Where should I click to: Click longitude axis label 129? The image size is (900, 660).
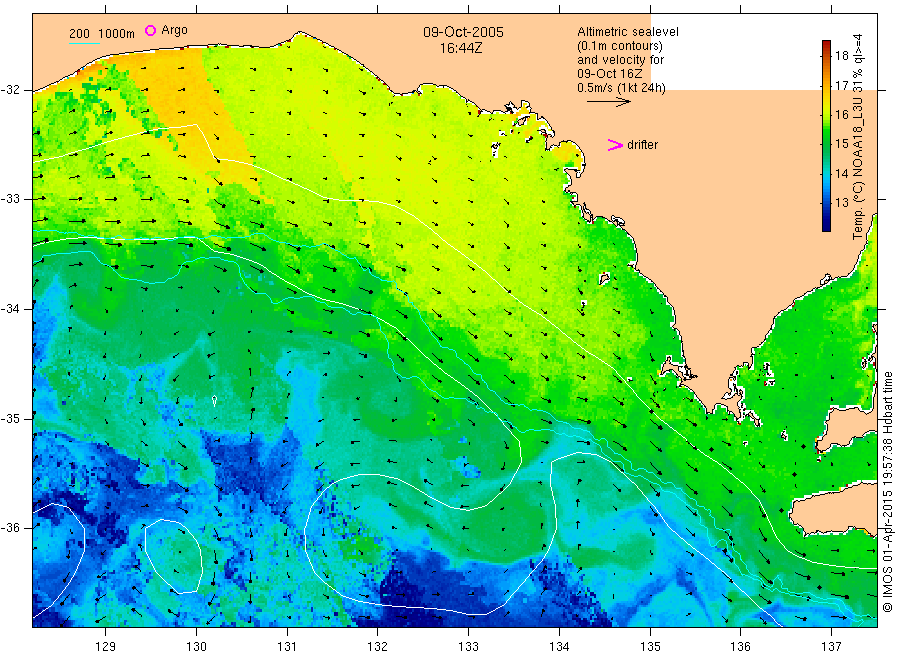click(106, 647)
